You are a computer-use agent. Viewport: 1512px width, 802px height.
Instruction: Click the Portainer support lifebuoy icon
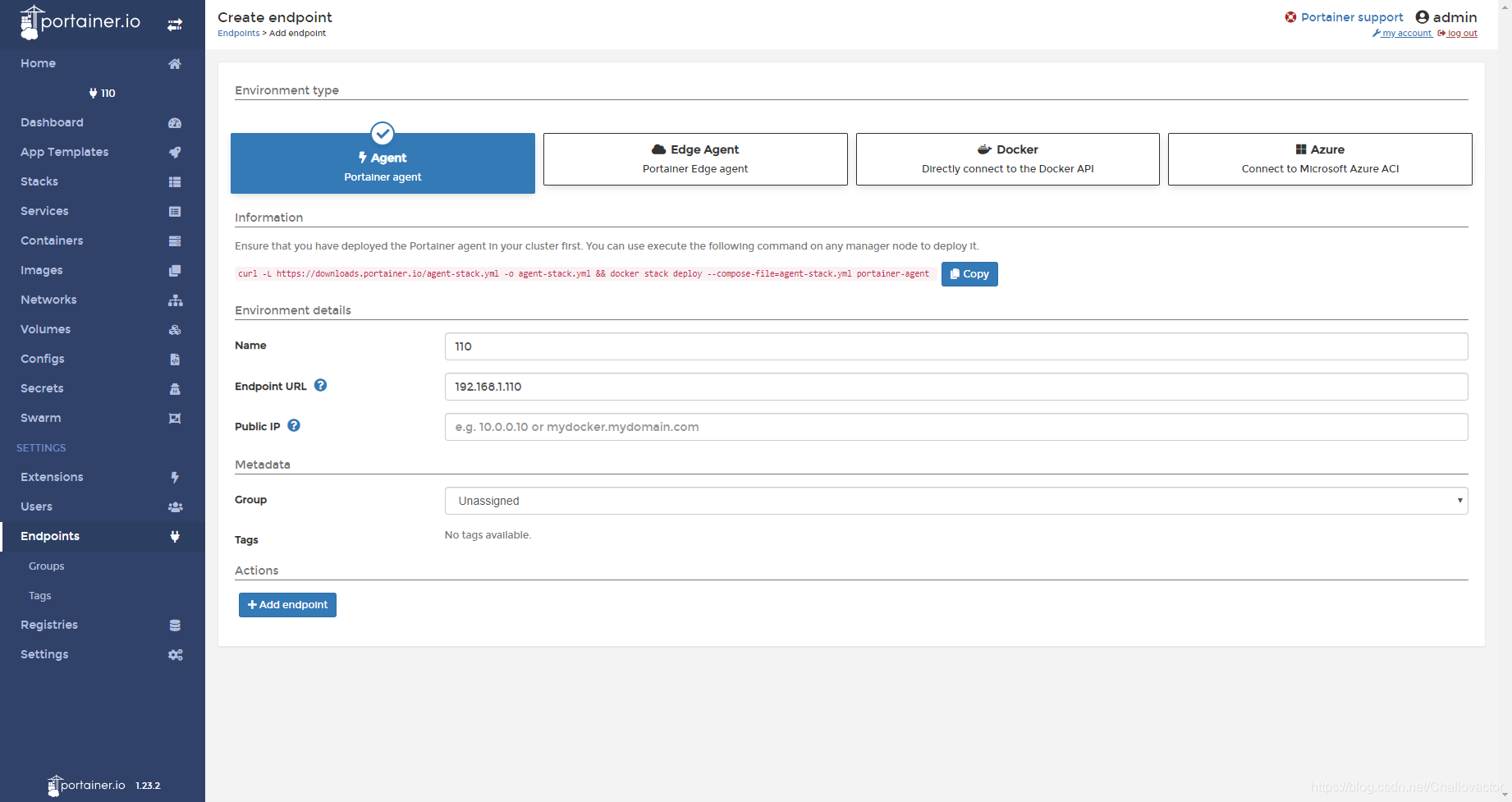click(1290, 17)
